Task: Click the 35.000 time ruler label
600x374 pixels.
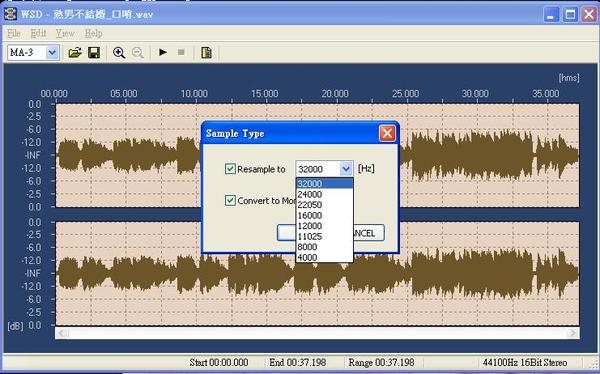Action: pyautogui.click(x=546, y=93)
